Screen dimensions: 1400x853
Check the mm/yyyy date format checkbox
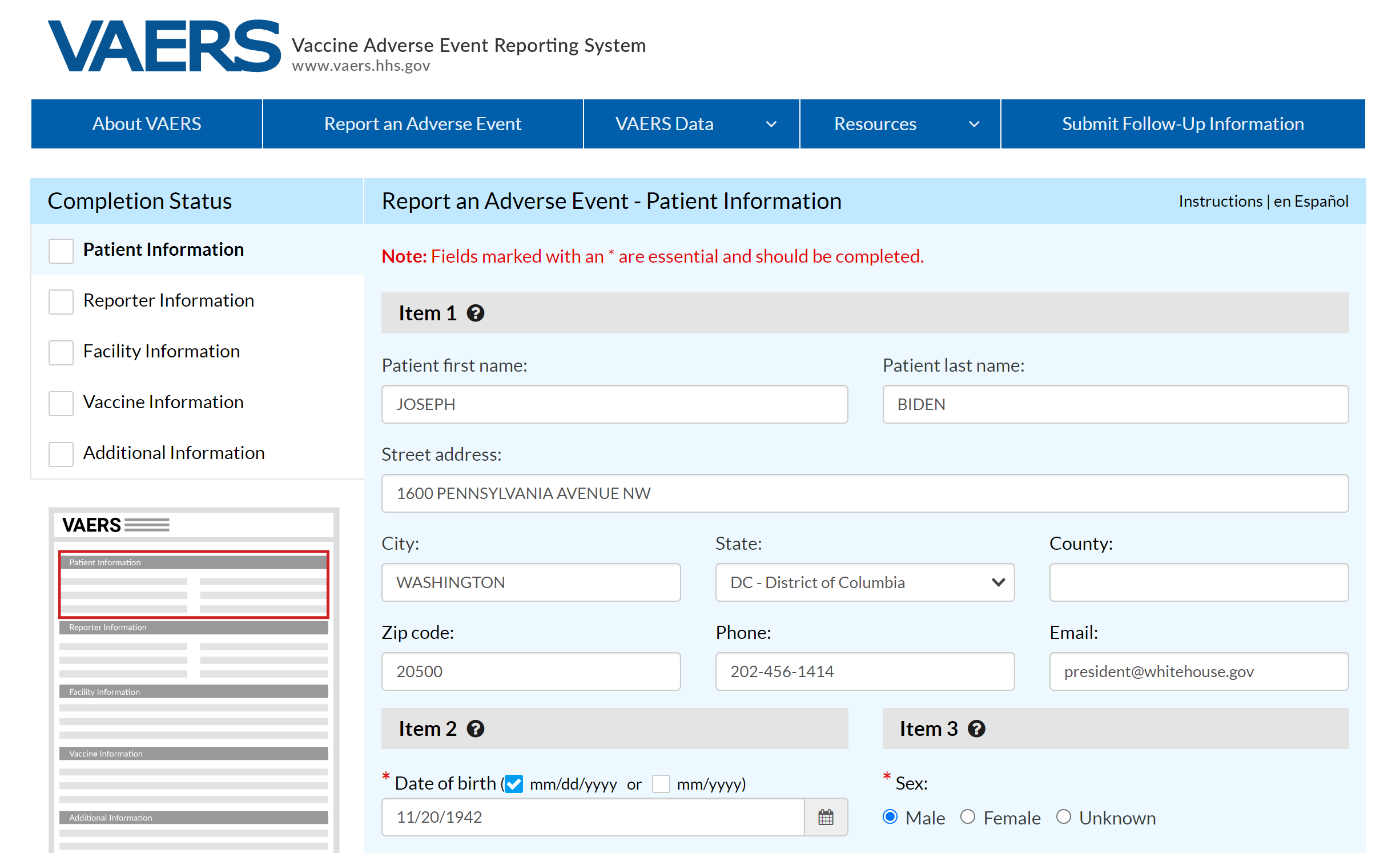[661, 784]
